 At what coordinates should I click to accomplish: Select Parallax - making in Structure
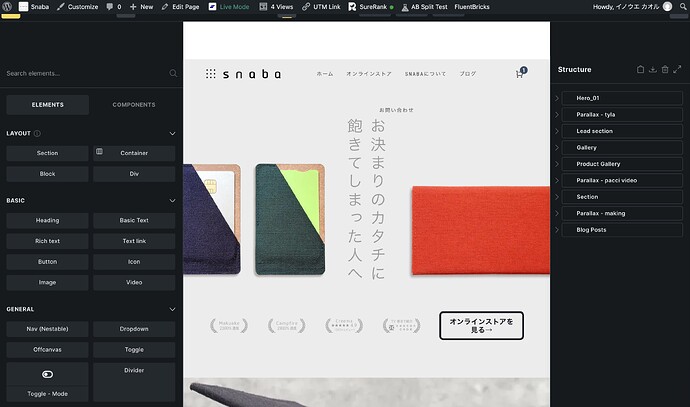[622, 213]
